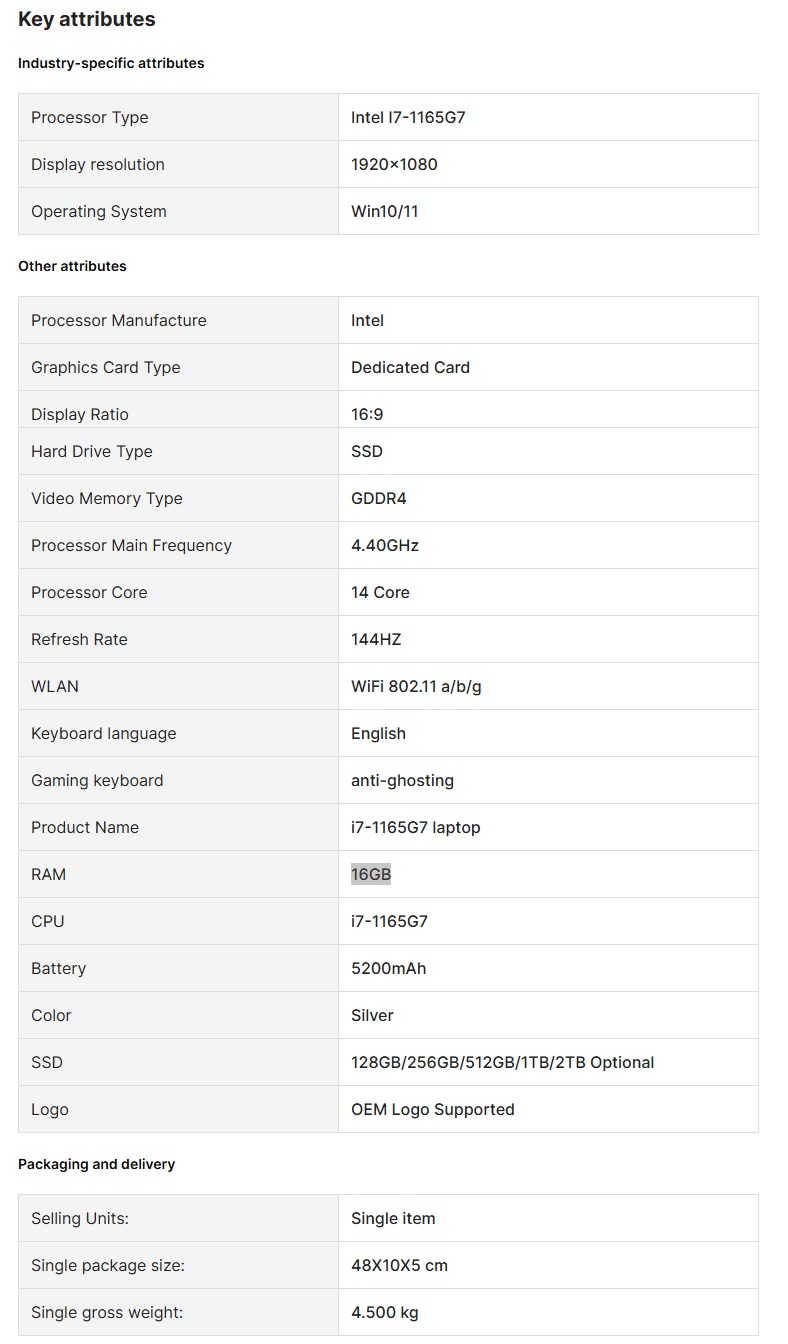Click the 4.40GHz frequency value
This screenshot has width=788, height=1344.
click(x=385, y=545)
